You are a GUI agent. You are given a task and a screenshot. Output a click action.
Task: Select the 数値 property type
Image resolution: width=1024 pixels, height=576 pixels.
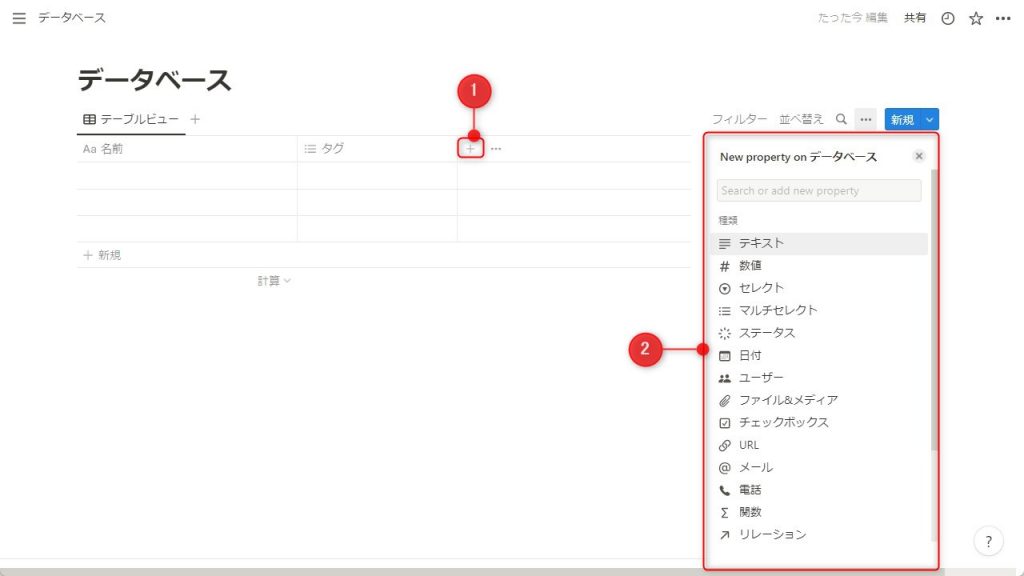point(819,266)
